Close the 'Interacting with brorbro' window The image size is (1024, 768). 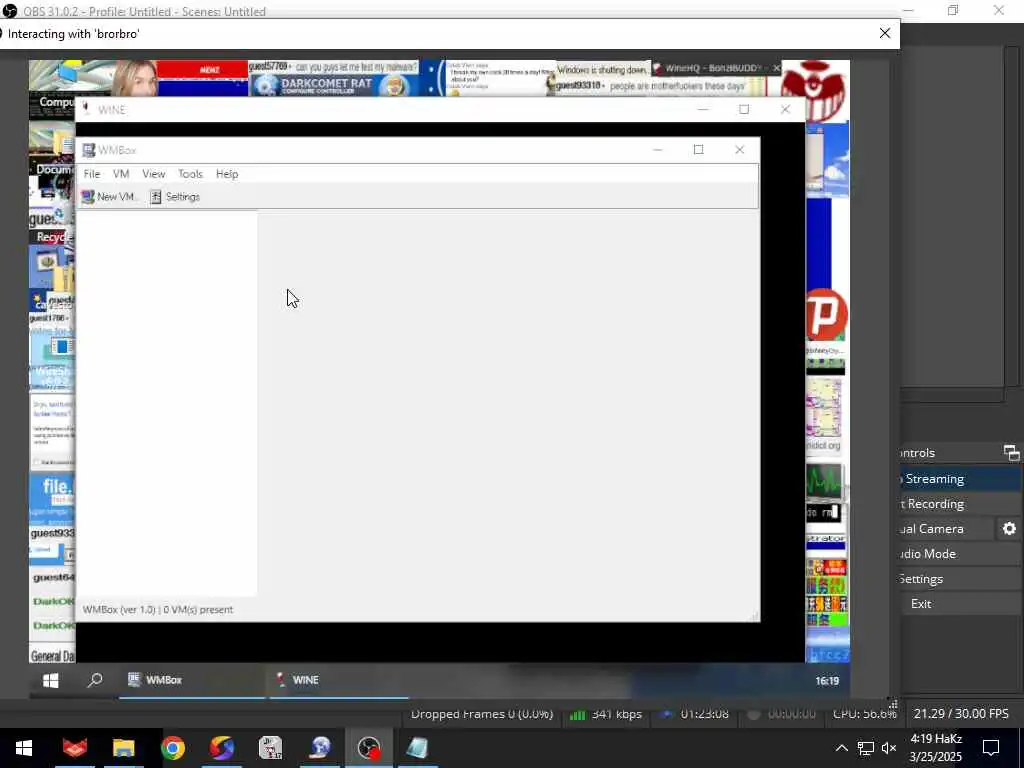pos(884,33)
